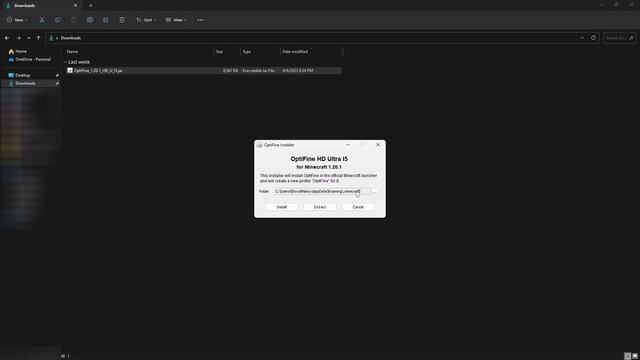Go forward with the right arrow
Image resolution: width=640 pixels, height=360 pixels.
18,38
